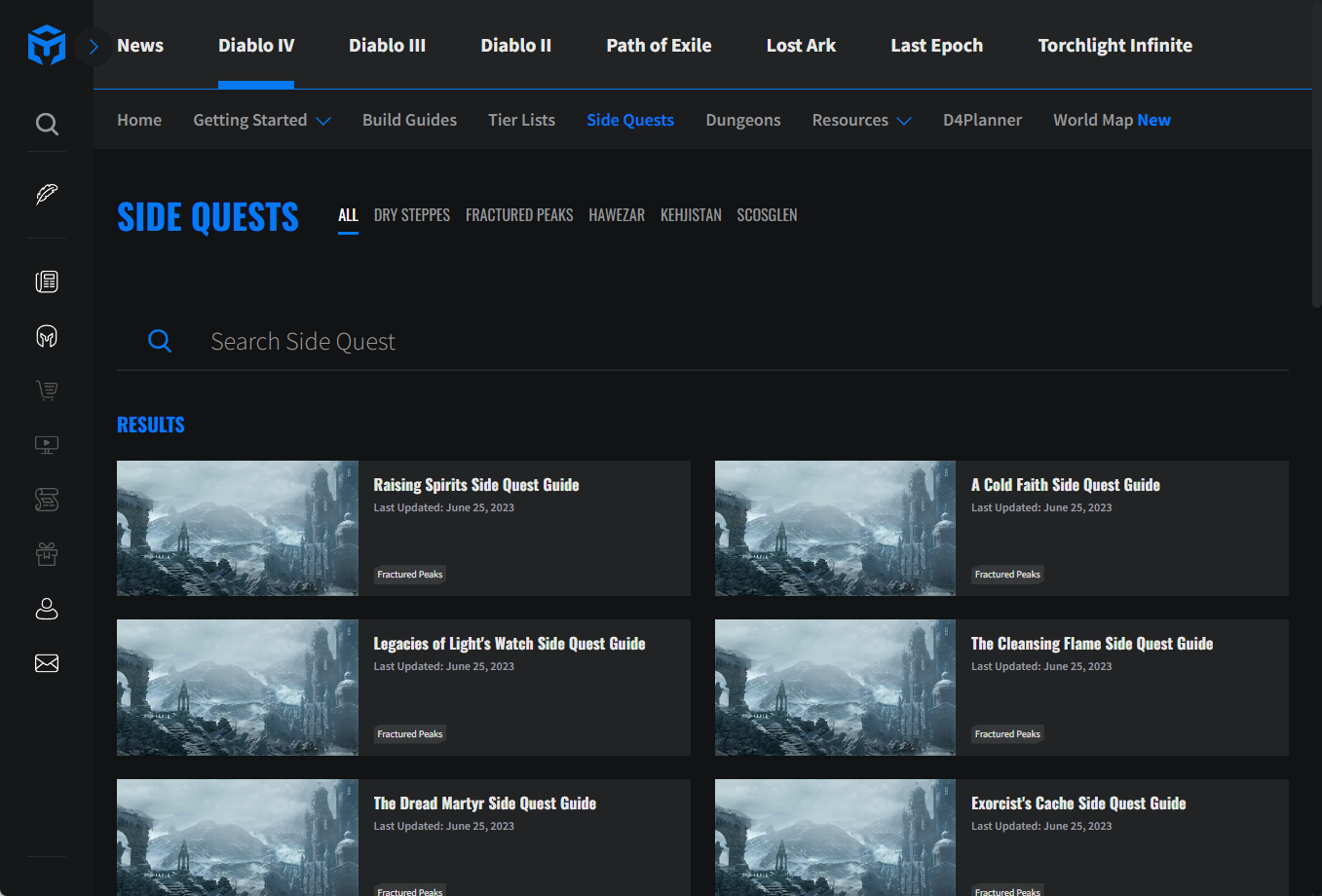This screenshot has width=1322, height=896.
Task: Filter quests by Hawezar
Action: click(x=617, y=215)
